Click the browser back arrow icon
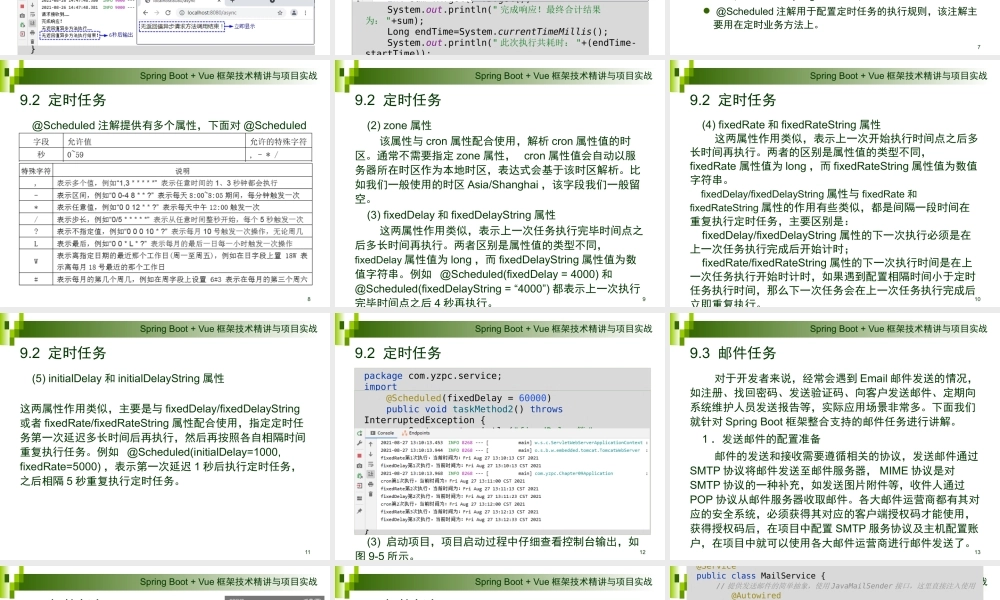The width and height of the screenshot is (1000, 600). [146, 12]
